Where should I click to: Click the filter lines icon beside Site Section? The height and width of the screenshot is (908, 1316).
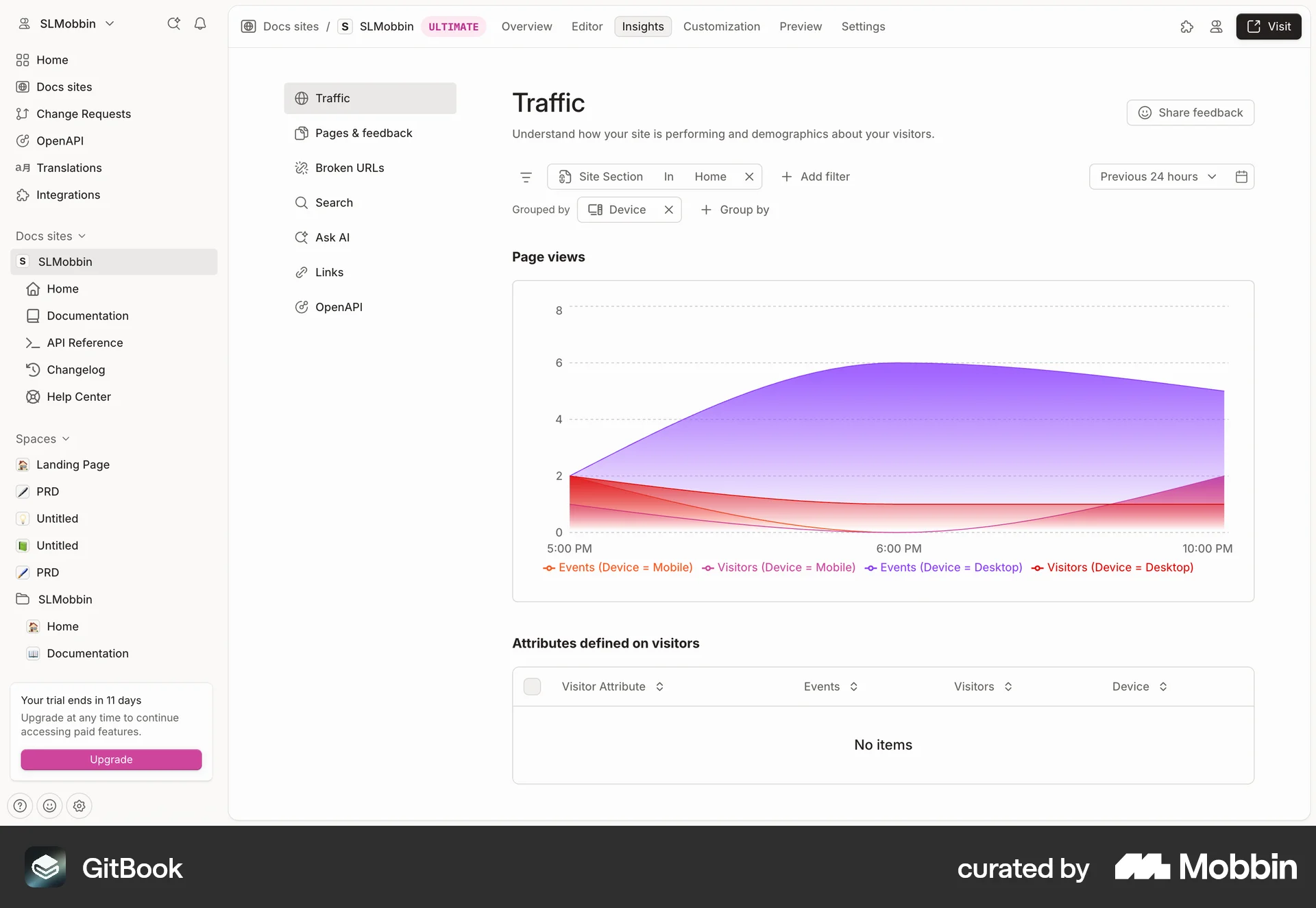(x=526, y=177)
